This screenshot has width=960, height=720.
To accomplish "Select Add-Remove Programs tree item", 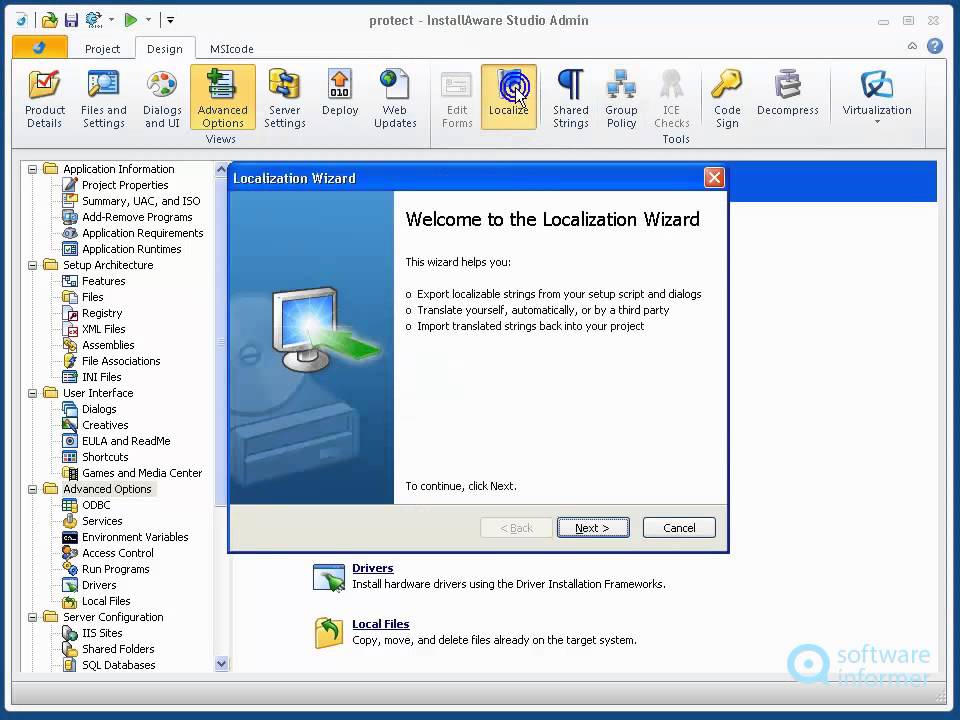I will tap(137, 217).
